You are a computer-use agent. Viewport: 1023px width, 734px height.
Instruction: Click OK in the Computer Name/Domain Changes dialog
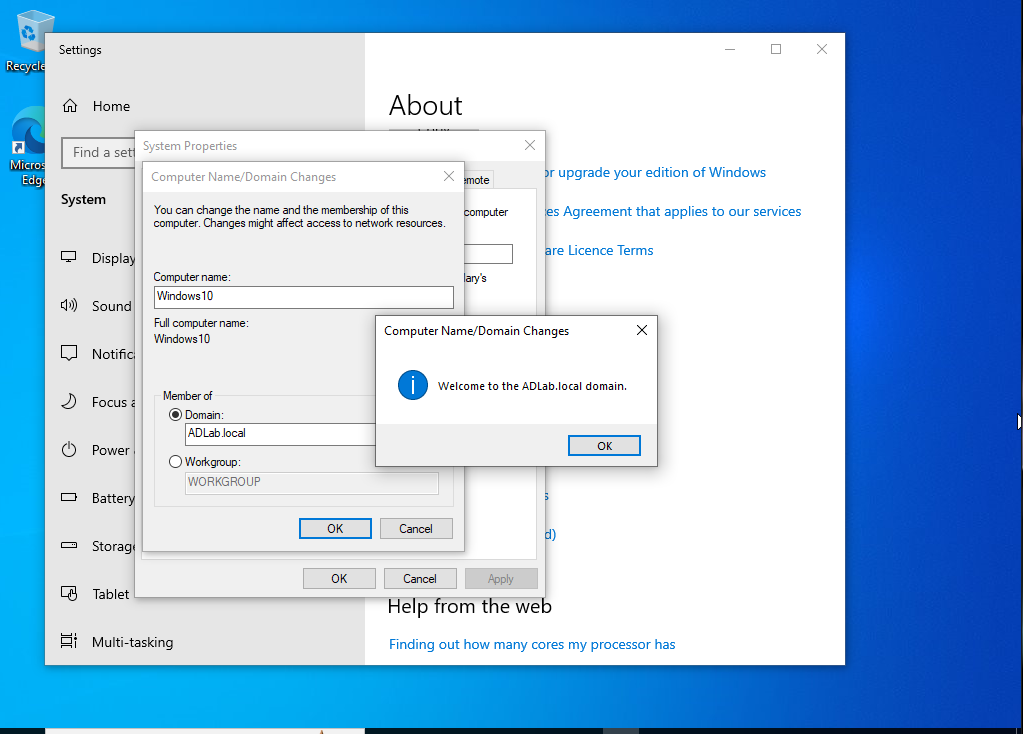[x=335, y=528]
